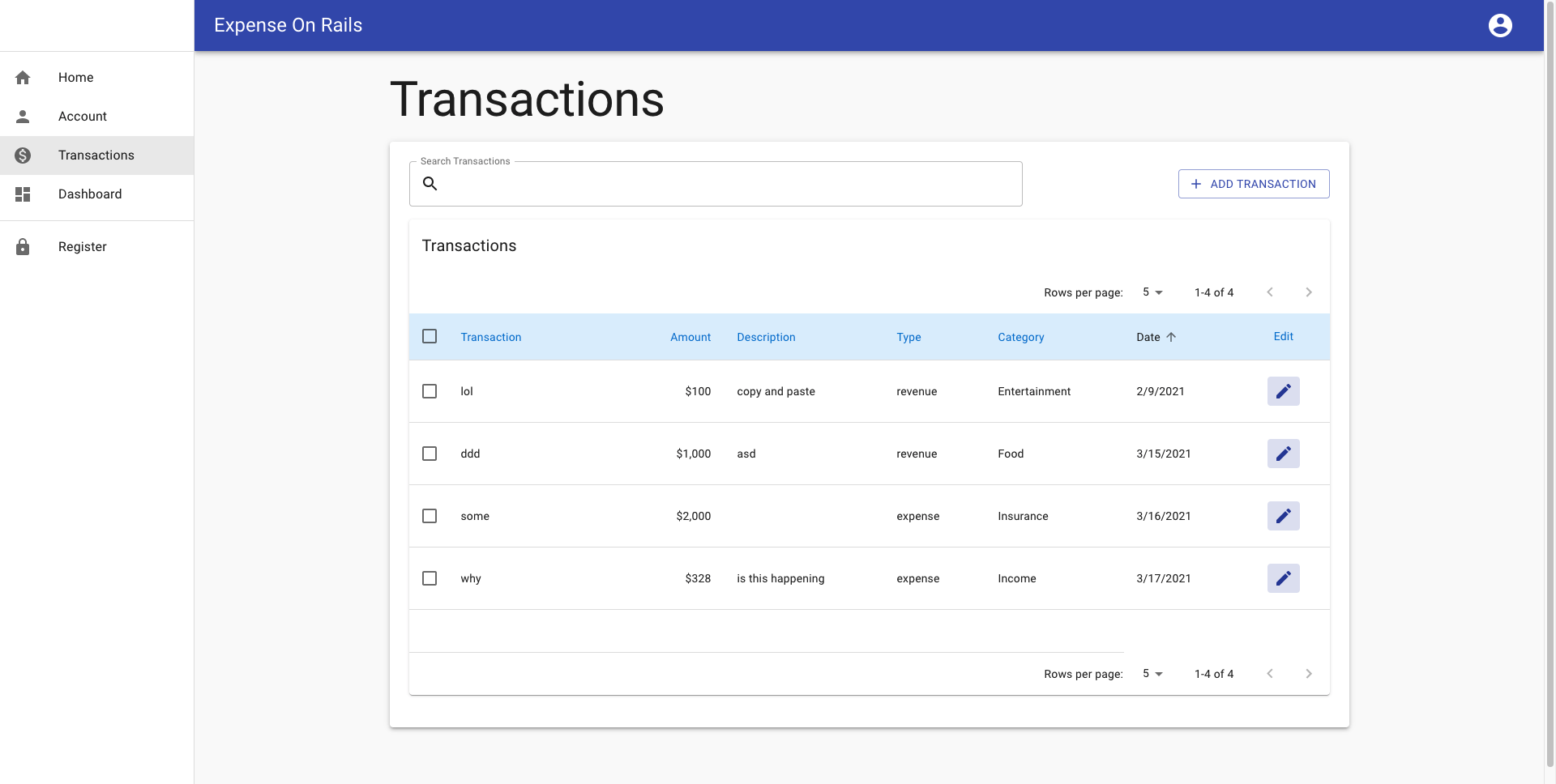
Task: Focus the Search Transactions input field
Action: tap(716, 184)
